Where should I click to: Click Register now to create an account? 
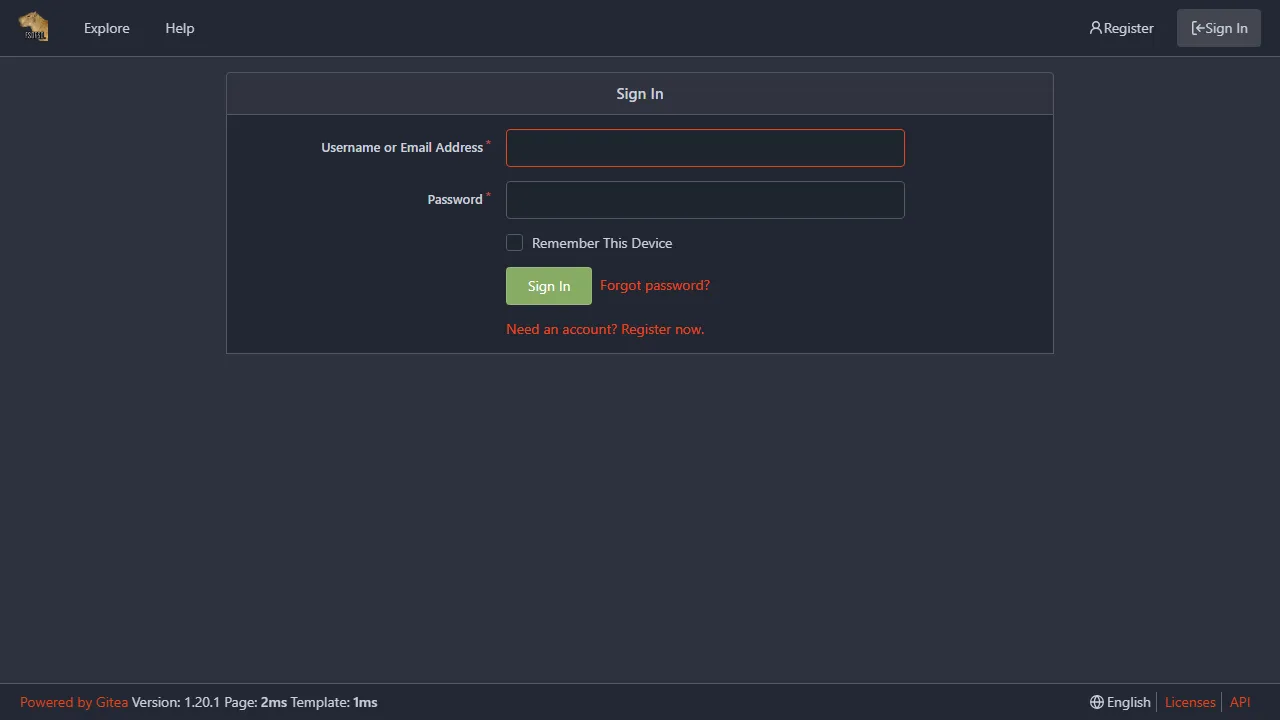click(x=662, y=328)
